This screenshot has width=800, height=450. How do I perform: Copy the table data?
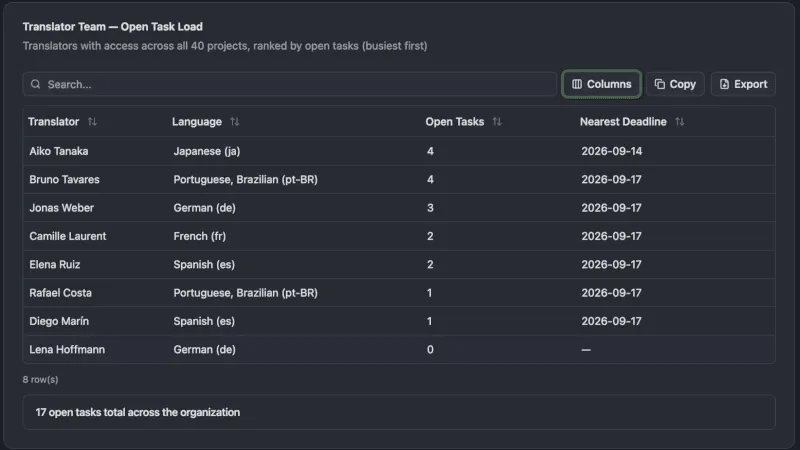coord(675,84)
